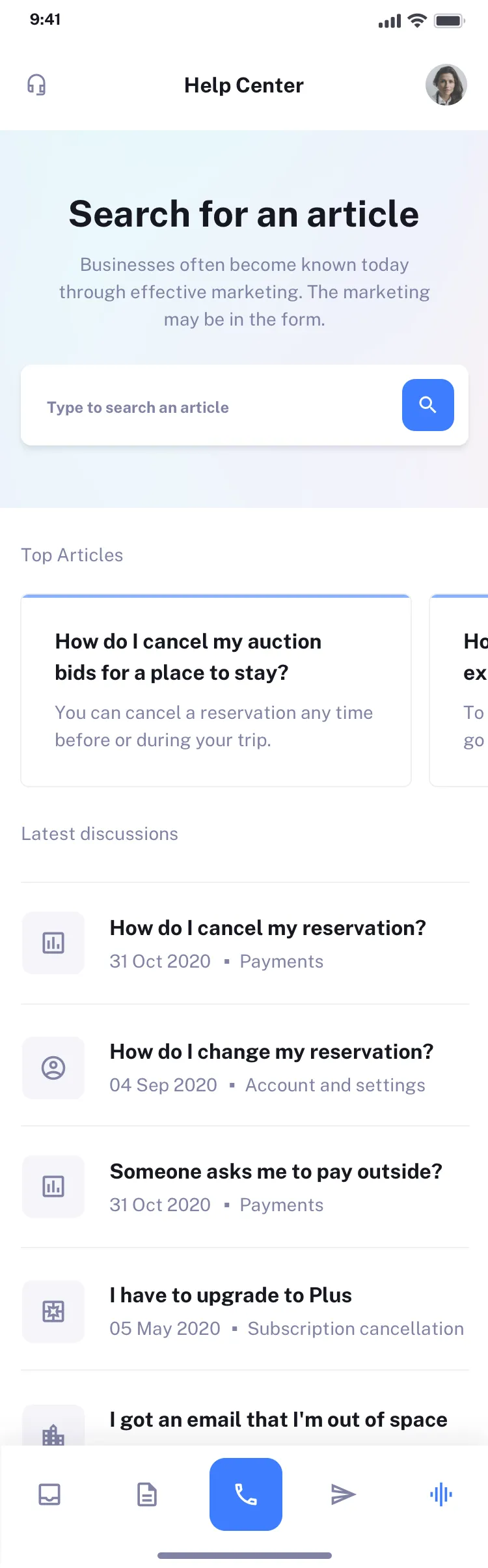
Task: Open the discussion How do I cancel my reservation
Action: (268, 927)
